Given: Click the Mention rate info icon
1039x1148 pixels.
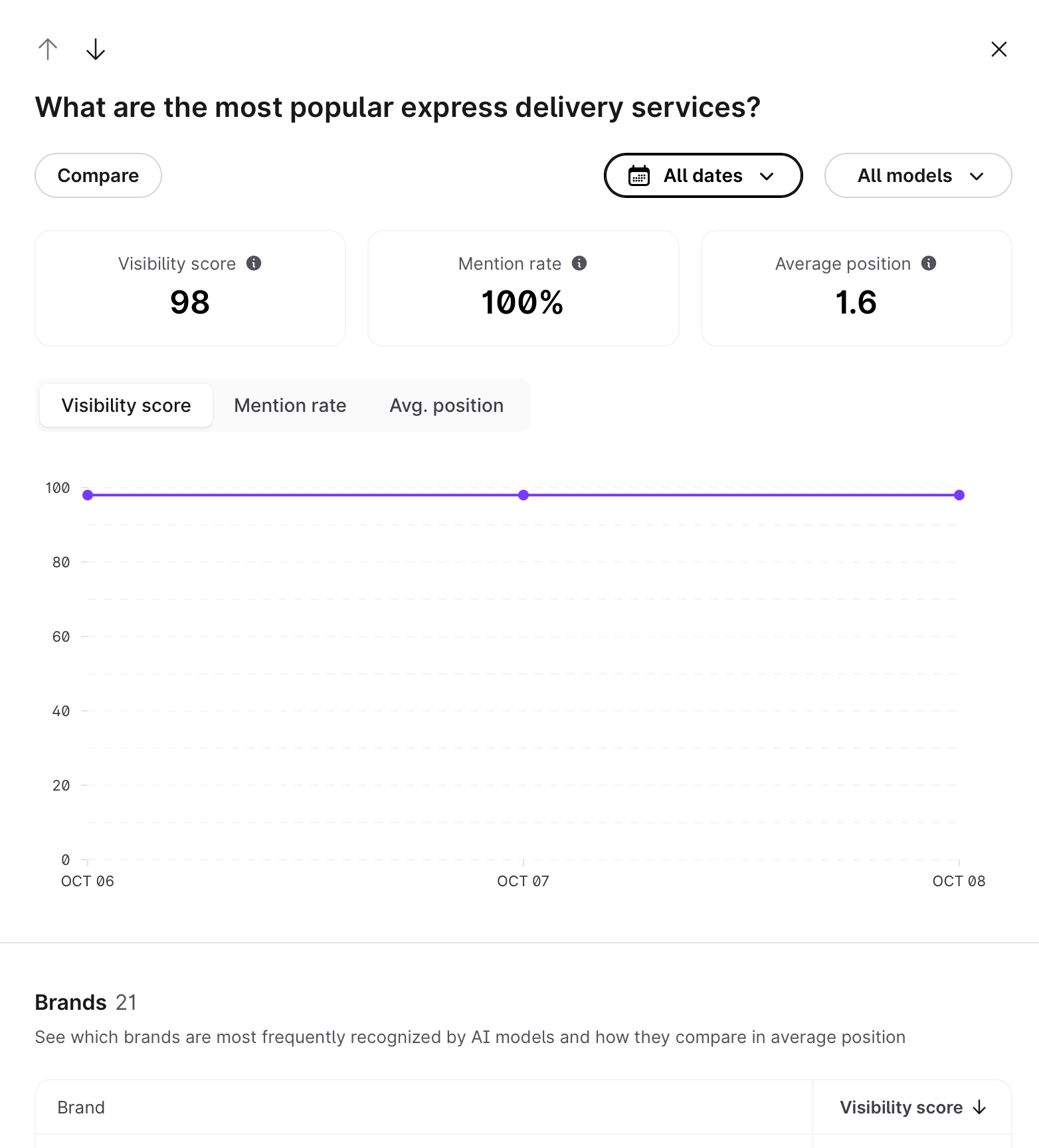Looking at the screenshot, I should [x=579, y=263].
